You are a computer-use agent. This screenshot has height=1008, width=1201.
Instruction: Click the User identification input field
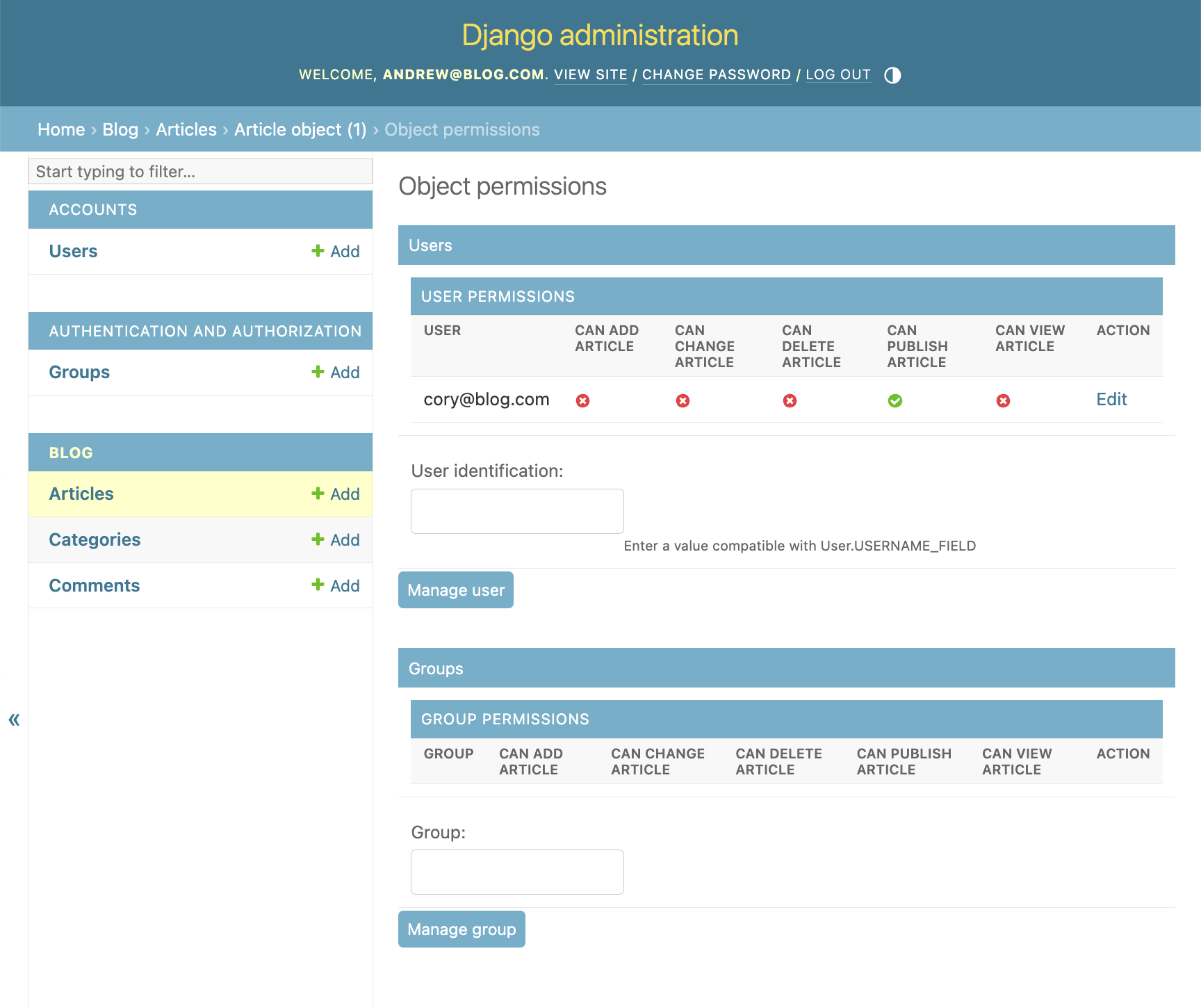coord(517,511)
